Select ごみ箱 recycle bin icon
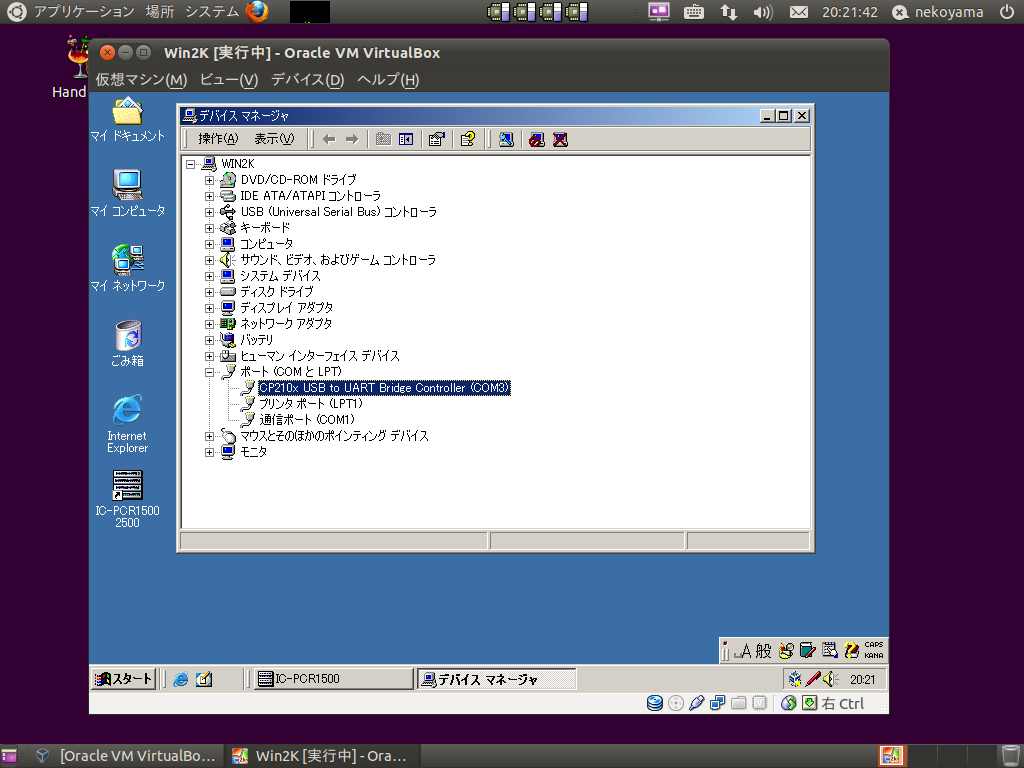 [127, 344]
